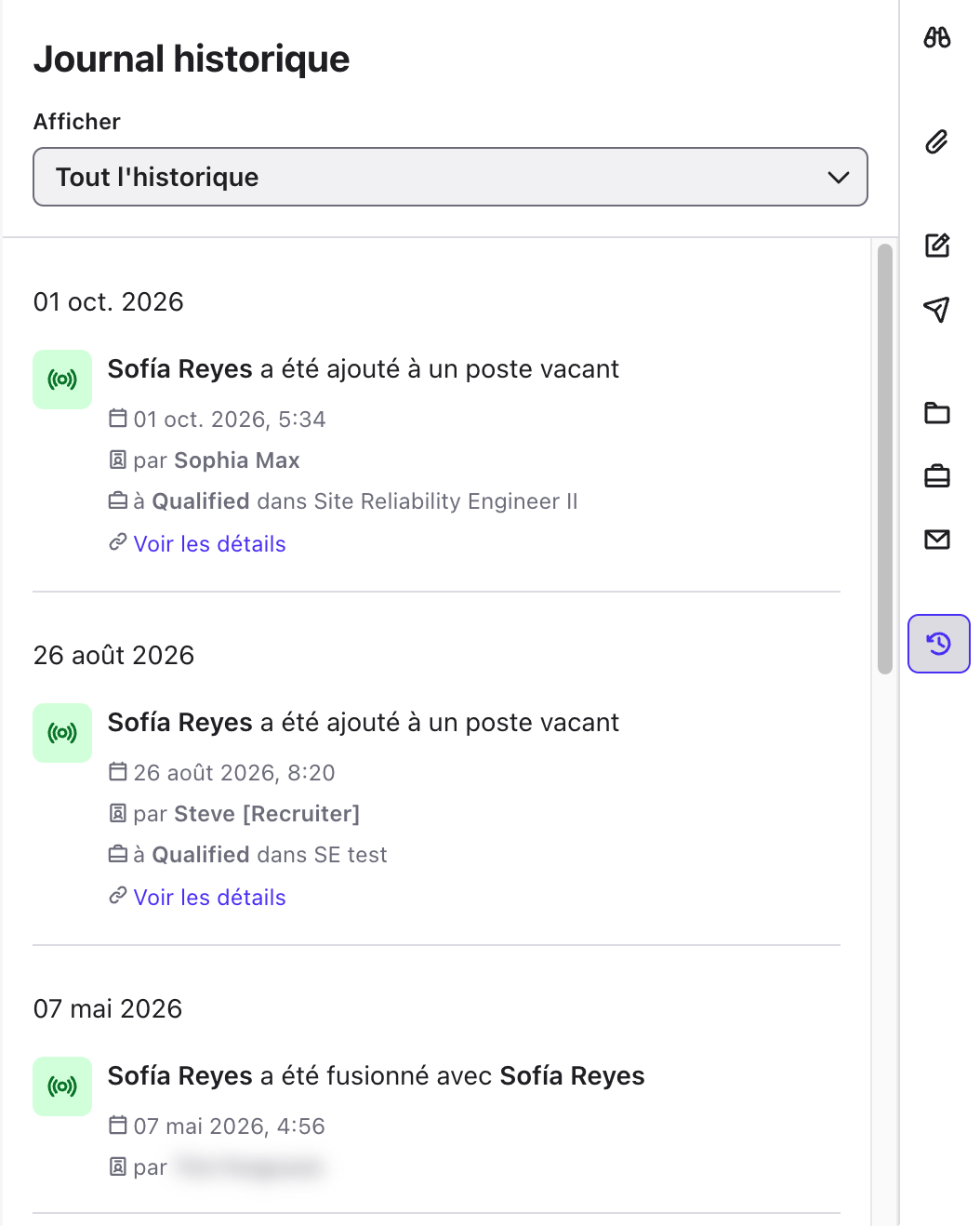Click the date header '26 août 2026'
Image resolution: width=980 pixels, height=1226 pixels.
pyautogui.click(x=114, y=656)
